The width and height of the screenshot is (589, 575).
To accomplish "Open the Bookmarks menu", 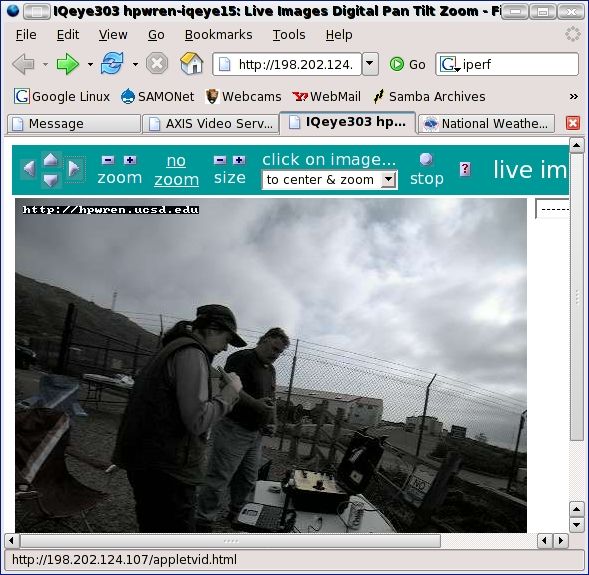I will (x=219, y=35).
